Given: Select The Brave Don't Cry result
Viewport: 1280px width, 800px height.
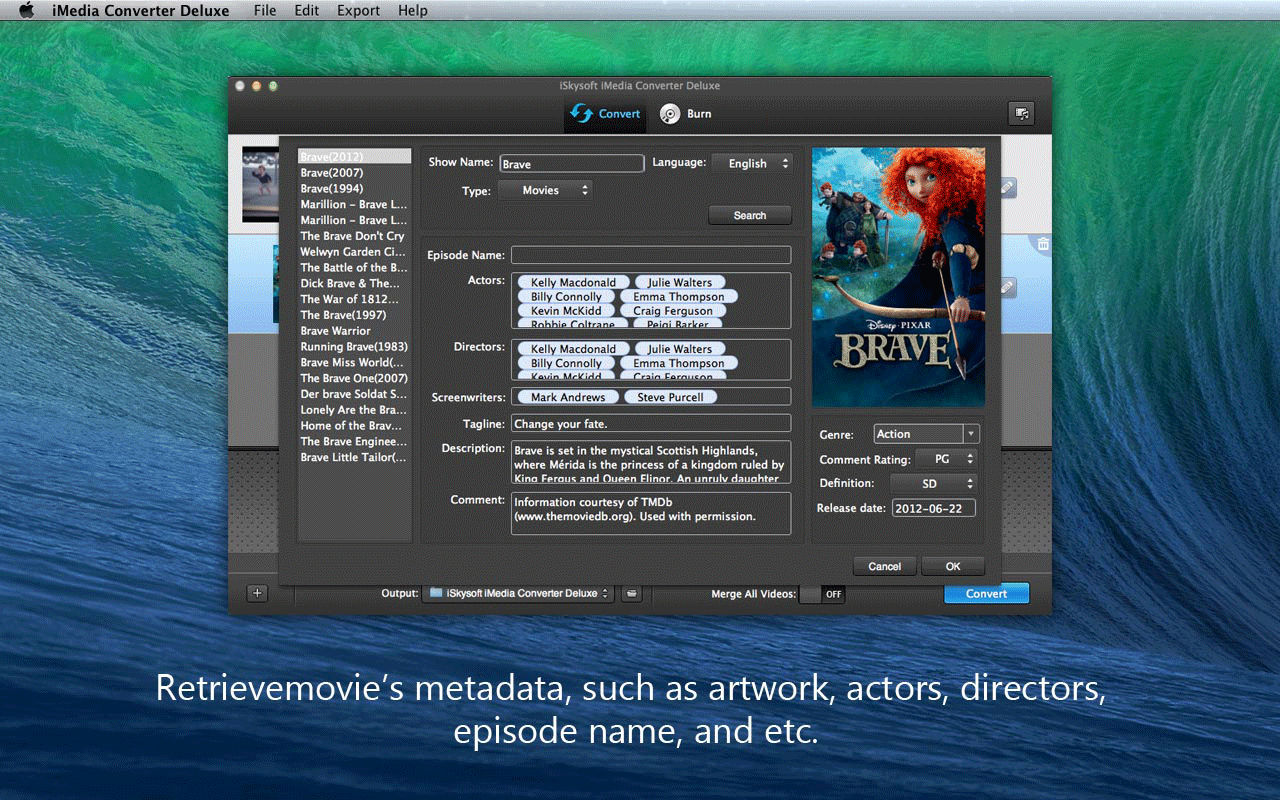Looking at the screenshot, I should (x=355, y=236).
